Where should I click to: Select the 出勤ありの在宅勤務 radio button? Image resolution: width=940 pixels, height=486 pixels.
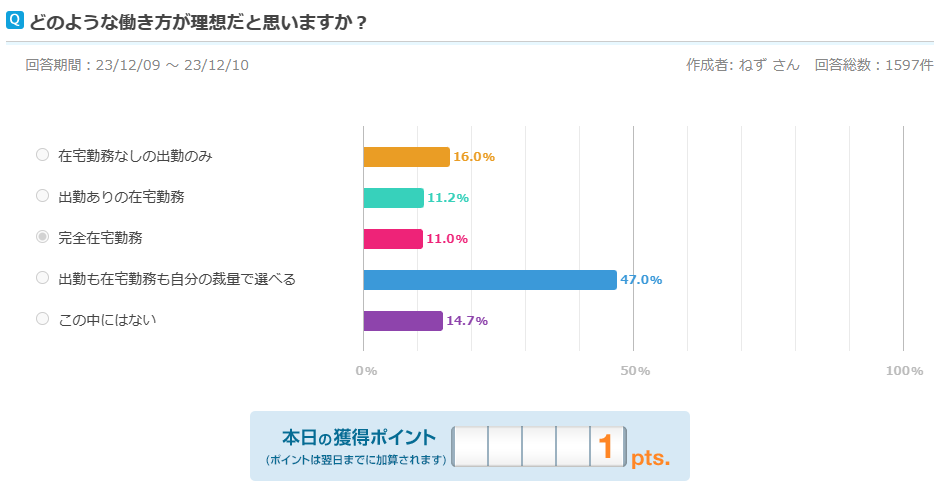pos(42,196)
